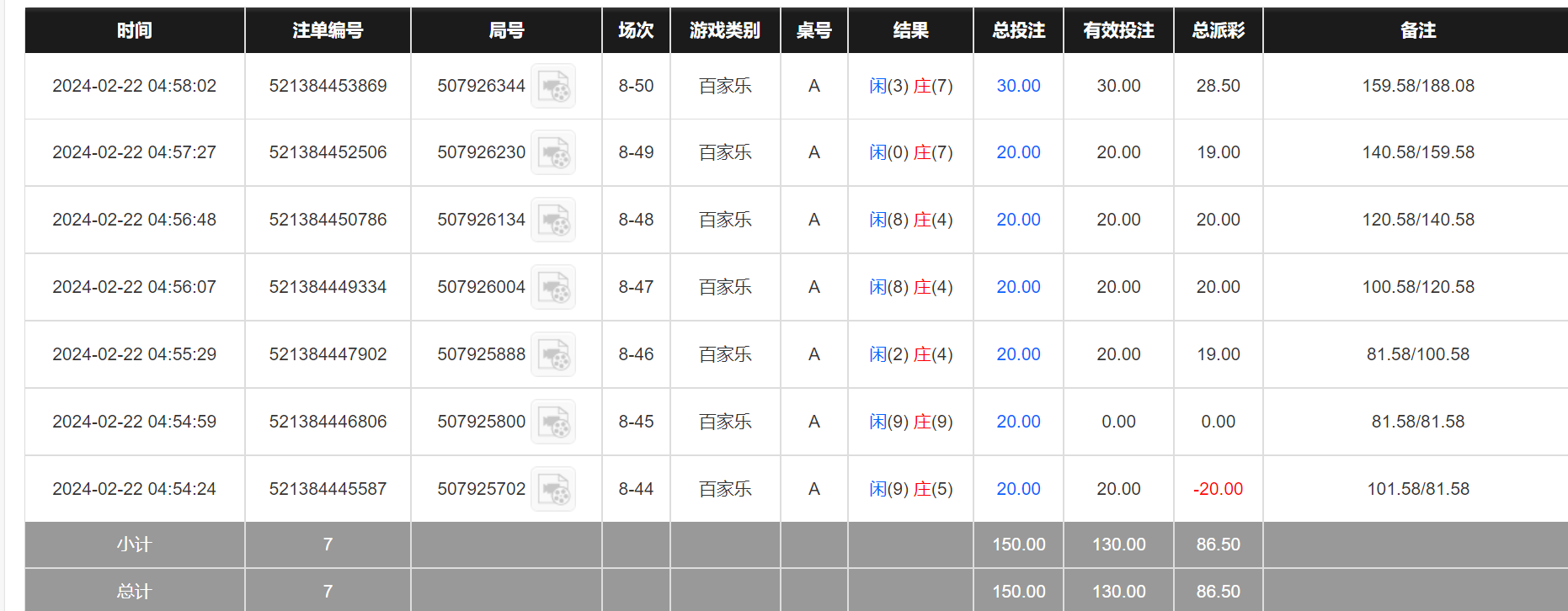Image resolution: width=1568 pixels, height=611 pixels.
Task: Select bet number 521384447902
Action: pyautogui.click(x=328, y=354)
